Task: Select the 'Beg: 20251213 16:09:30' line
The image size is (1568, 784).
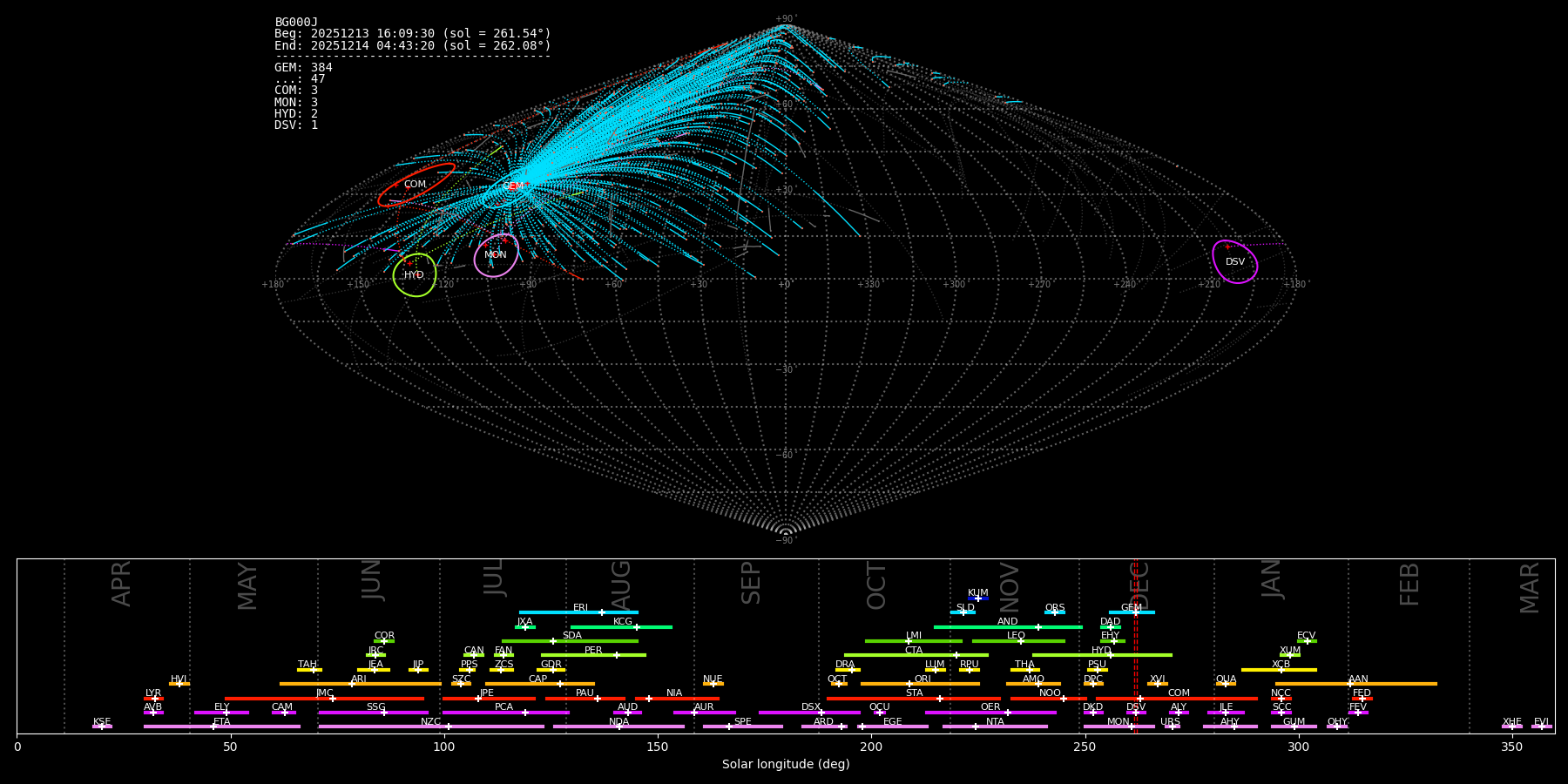Action: (413, 34)
